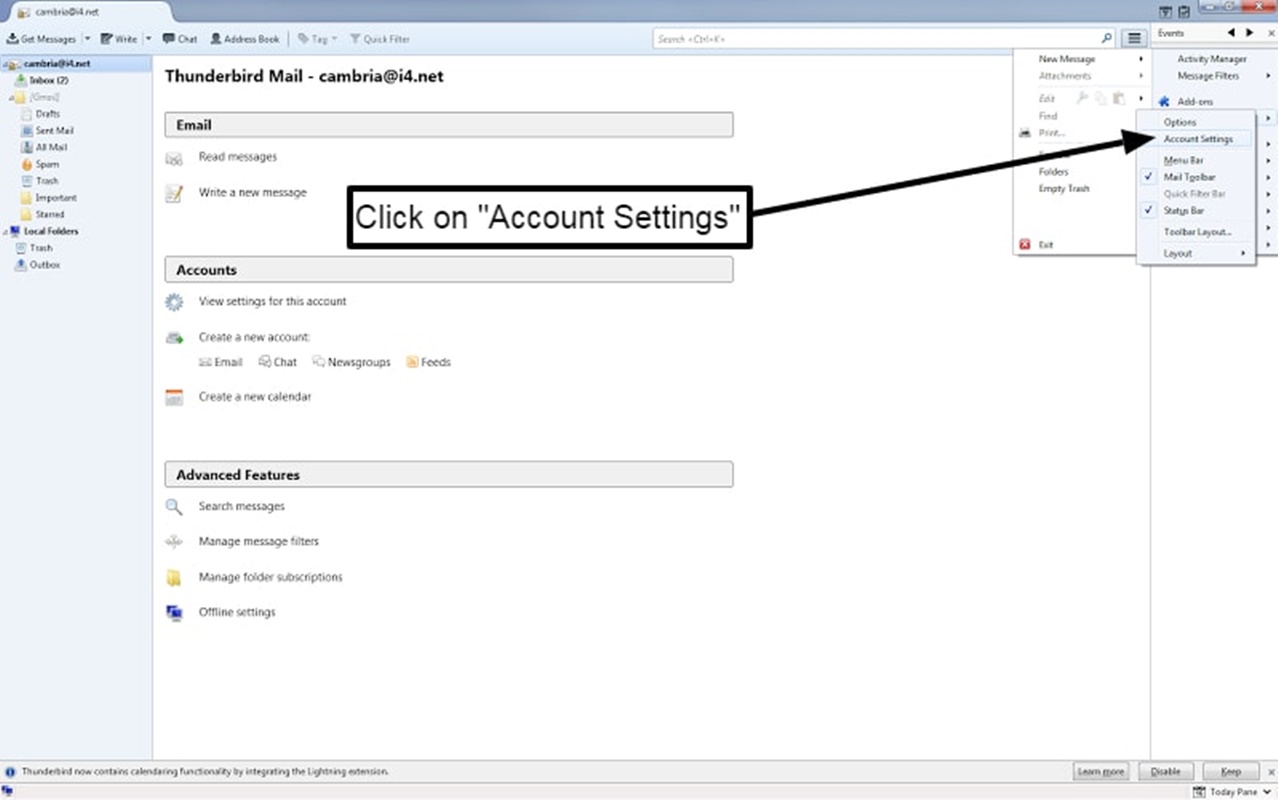Click Write a new message link
The width and height of the screenshot is (1278, 800).
tap(252, 192)
